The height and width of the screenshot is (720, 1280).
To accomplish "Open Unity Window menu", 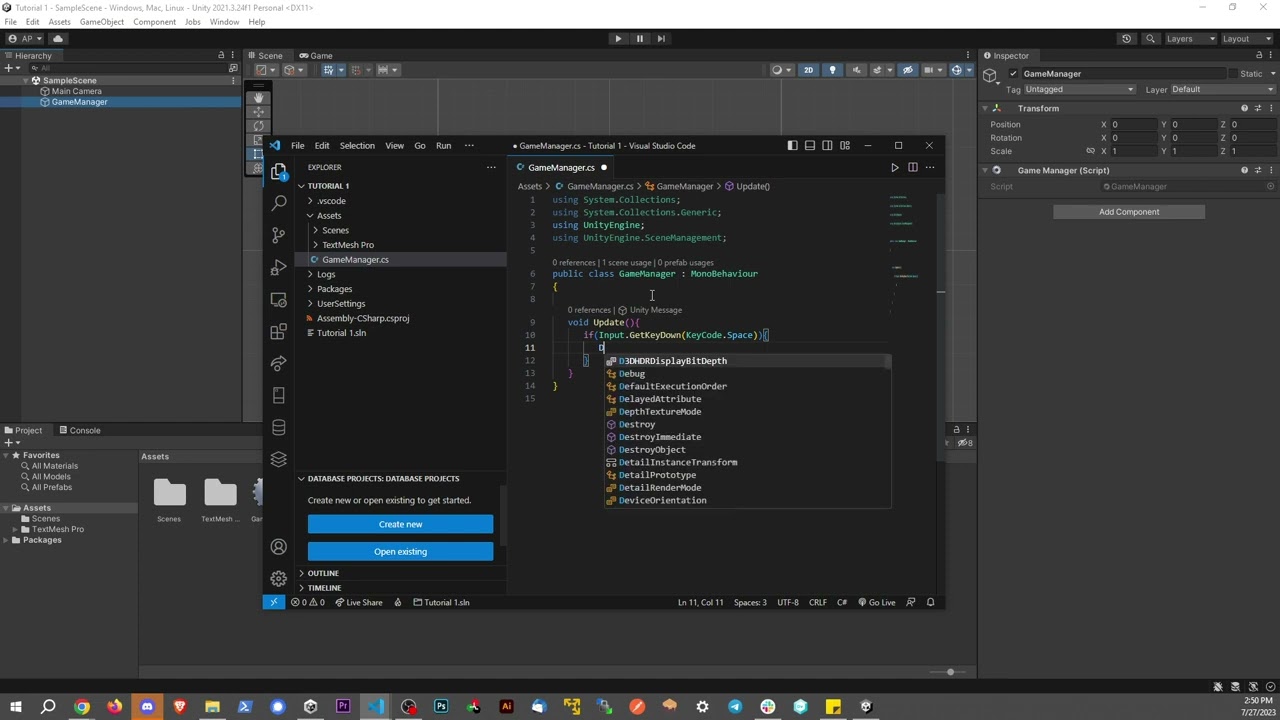I will coord(224,22).
